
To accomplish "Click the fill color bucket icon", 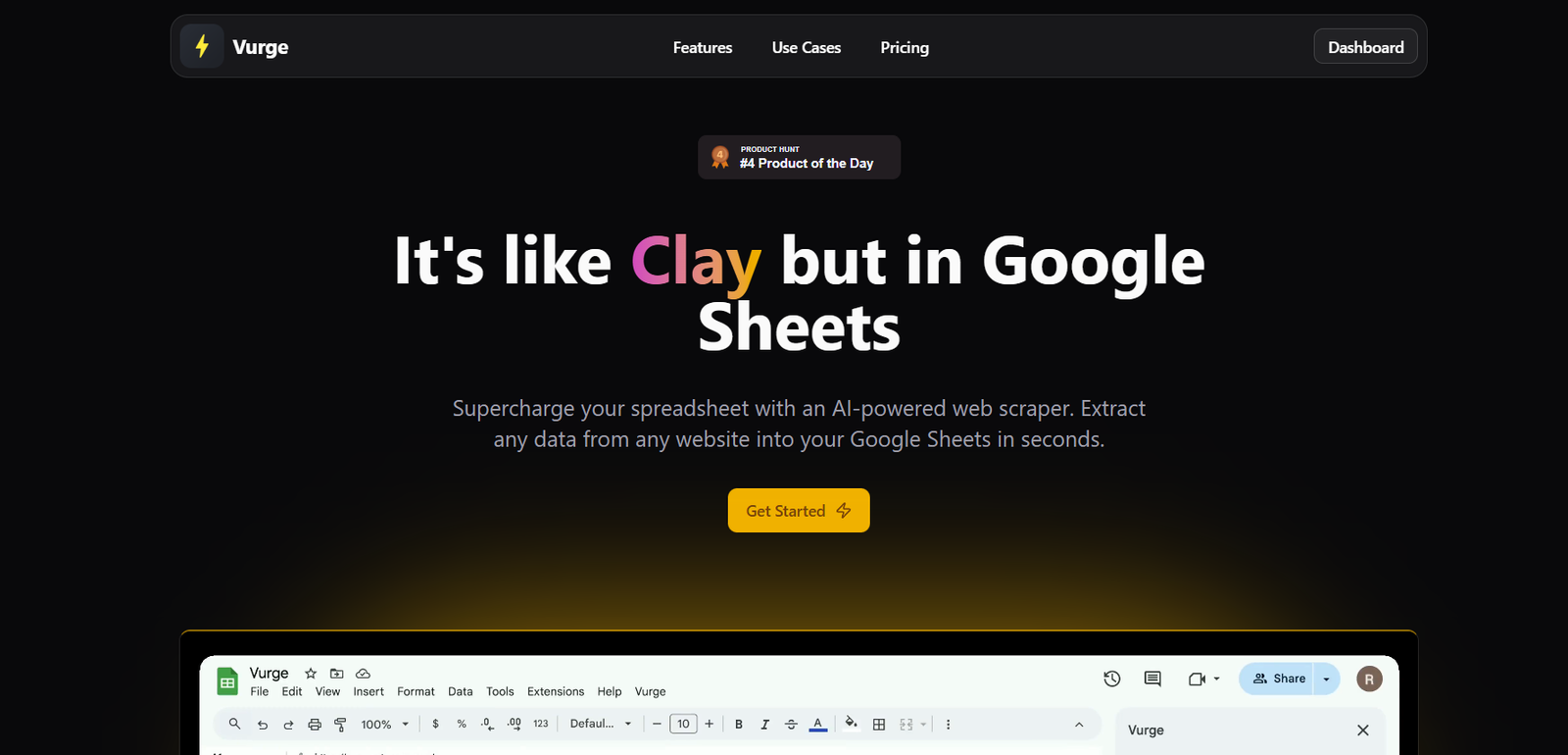I will pos(851,724).
